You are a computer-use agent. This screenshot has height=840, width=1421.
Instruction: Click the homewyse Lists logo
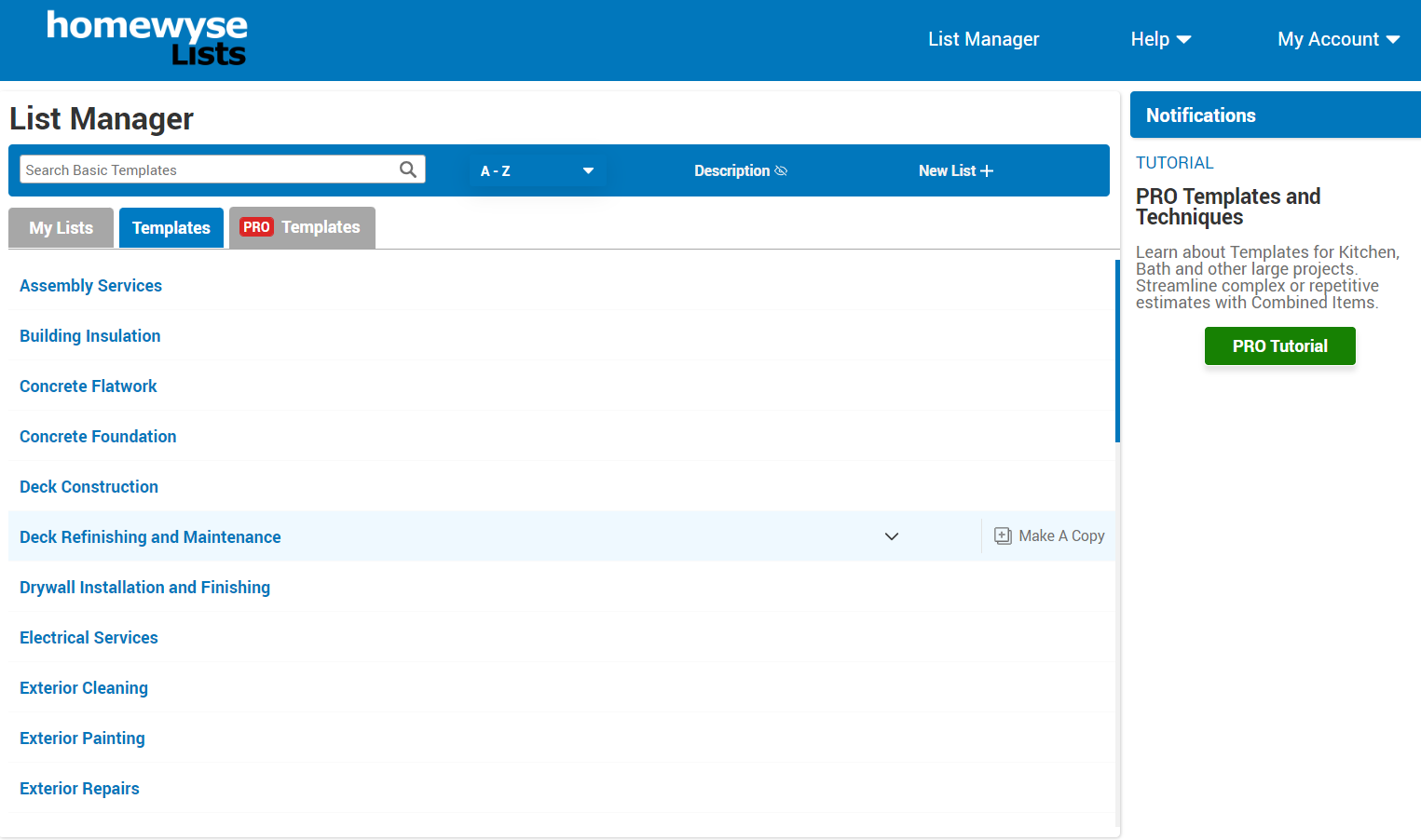[147, 39]
